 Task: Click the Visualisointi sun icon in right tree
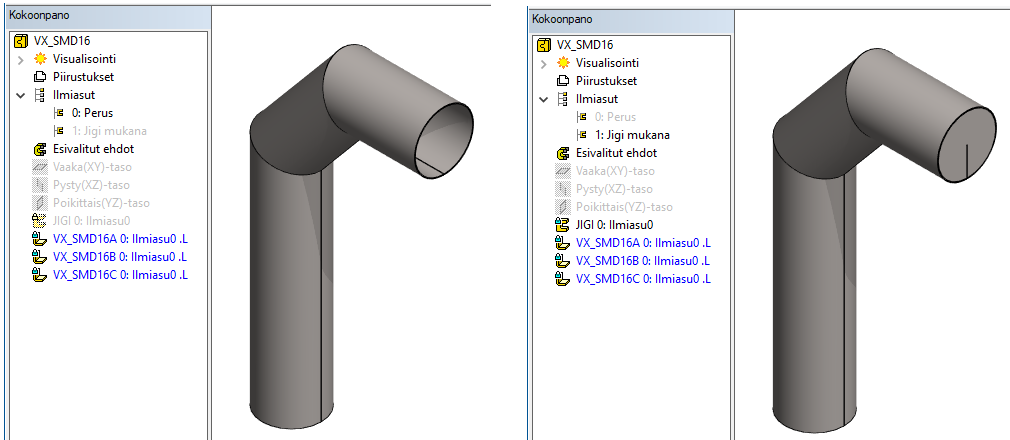[563, 63]
